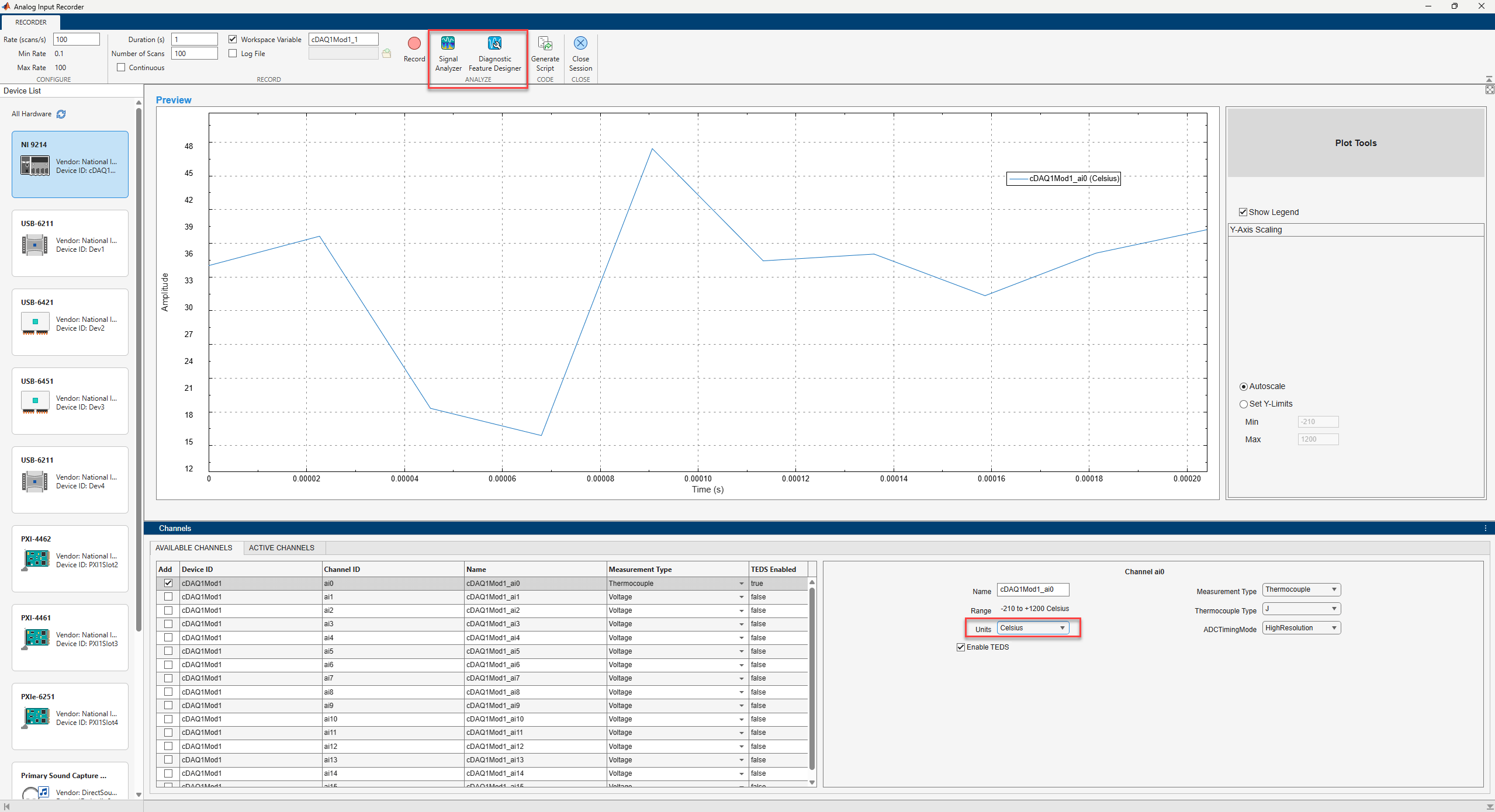Select the cDAQ1Mod1_ai3 name cell
This screenshot has height=812, width=1495.
535,624
